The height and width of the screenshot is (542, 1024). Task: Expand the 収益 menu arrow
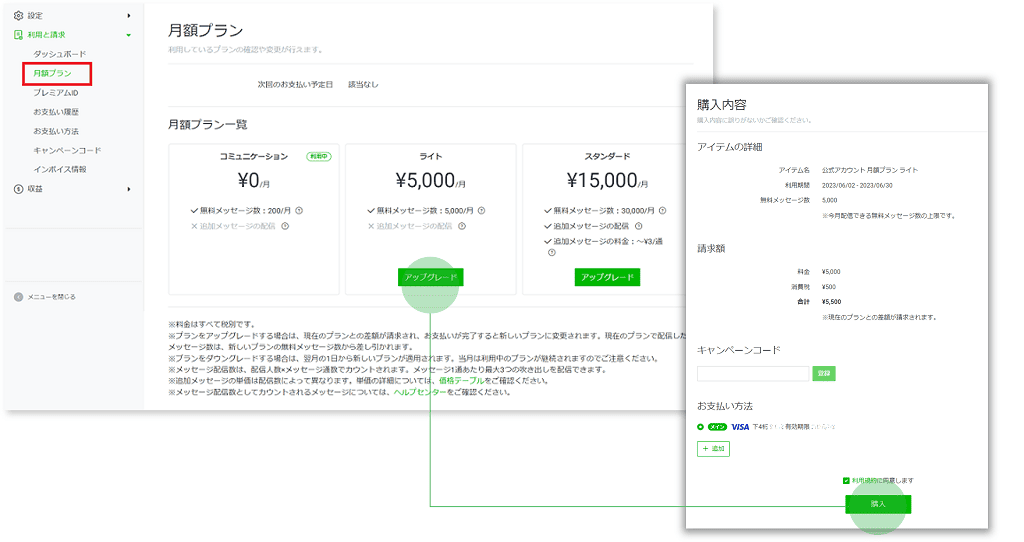[128, 189]
